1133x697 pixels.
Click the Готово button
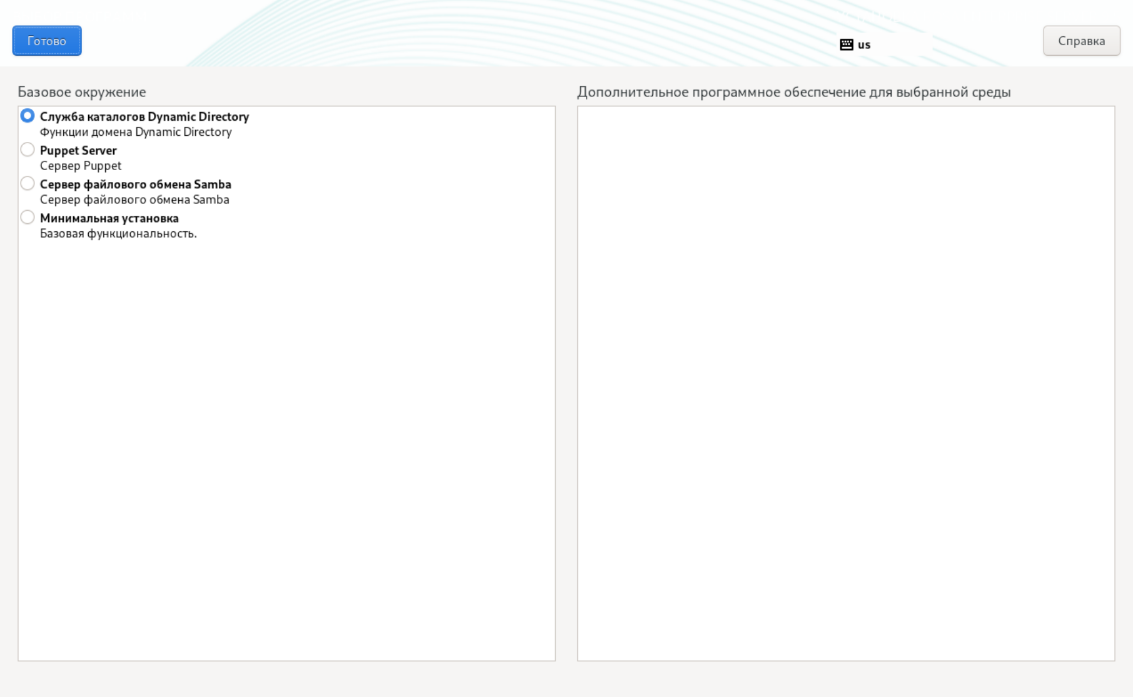[x=47, y=41]
